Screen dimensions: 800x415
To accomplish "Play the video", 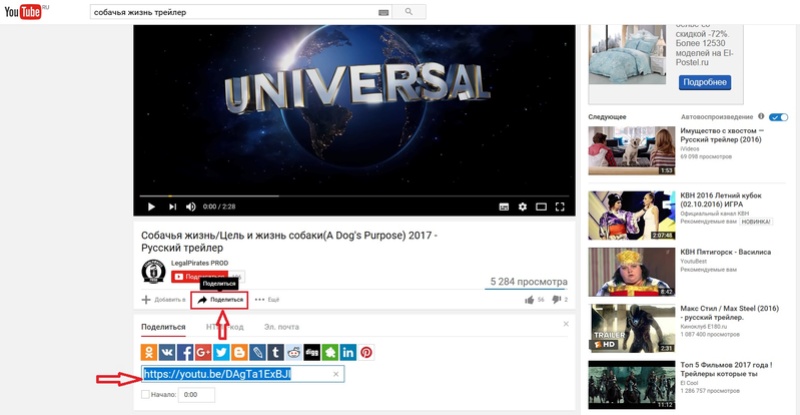I will click(x=151, y=207).
